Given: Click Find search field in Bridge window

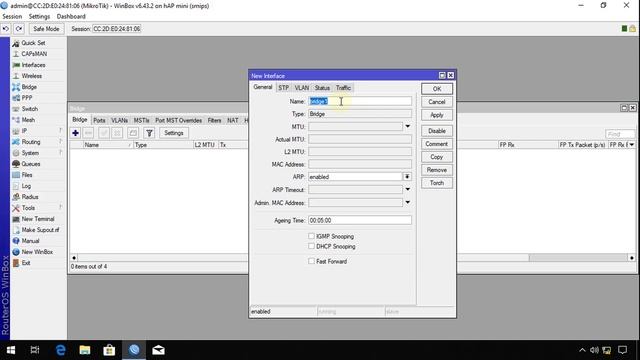Looking at the screenshot, I should click(620, 134).
